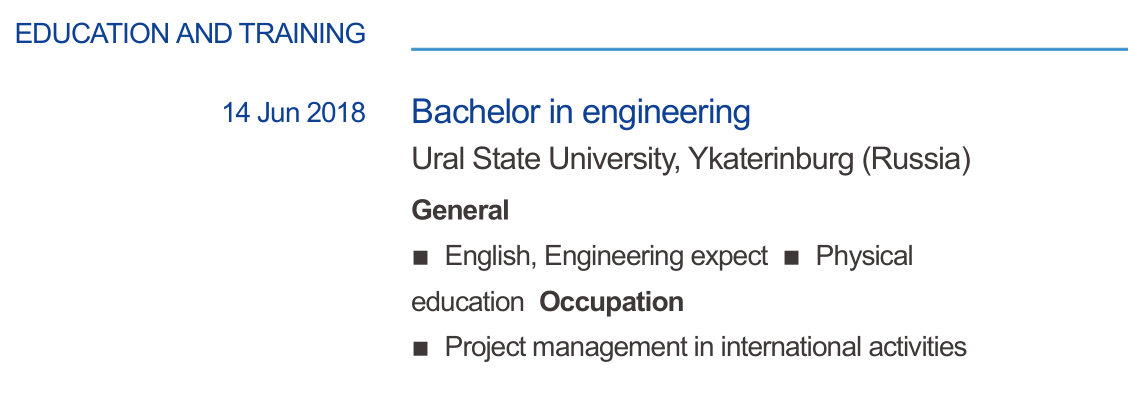Click the Ural State University text
This screenshot has width=1128, height=409.
tap(541, 160)
